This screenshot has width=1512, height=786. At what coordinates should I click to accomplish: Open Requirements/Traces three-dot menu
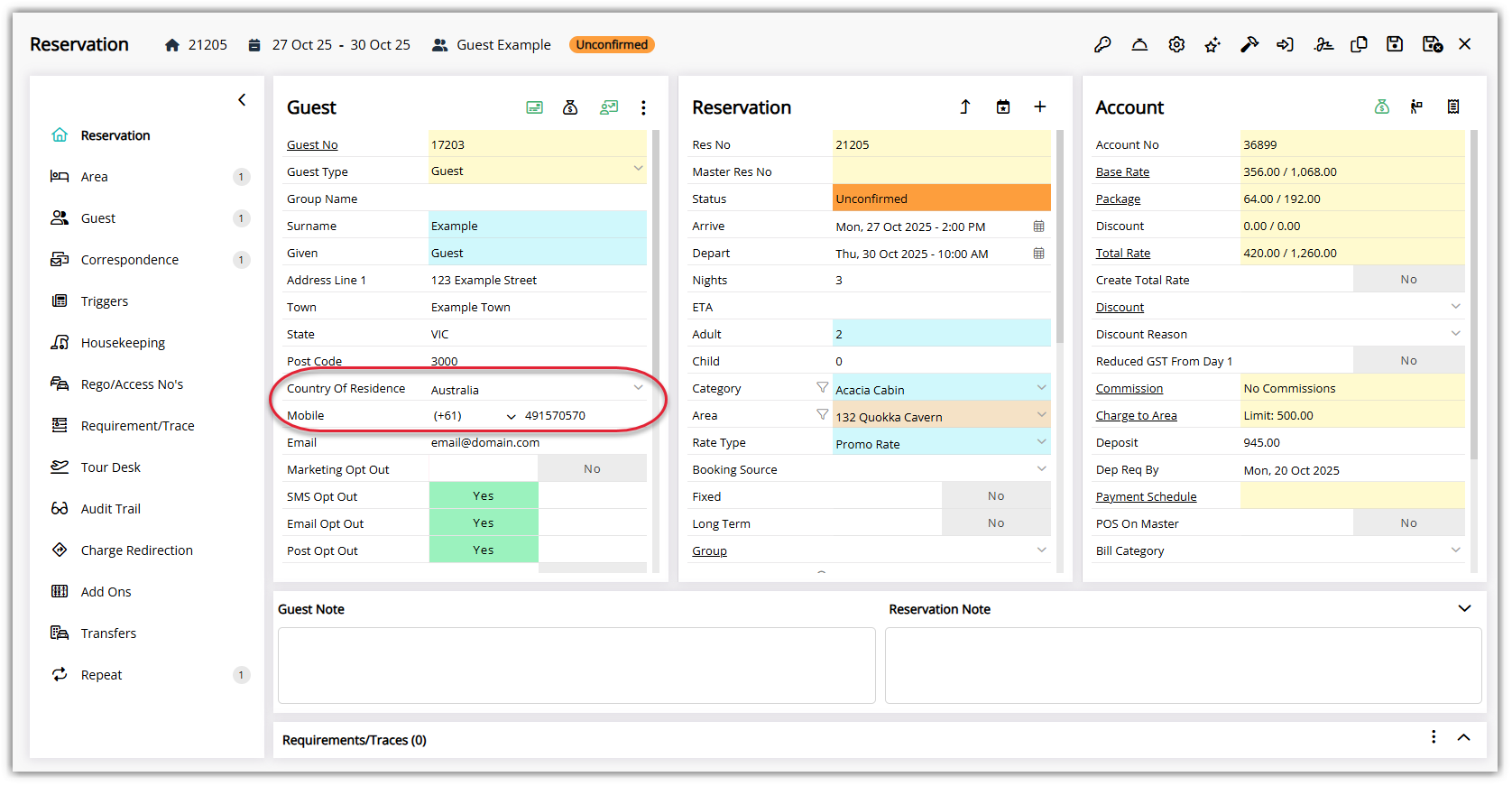point(1434,737)
